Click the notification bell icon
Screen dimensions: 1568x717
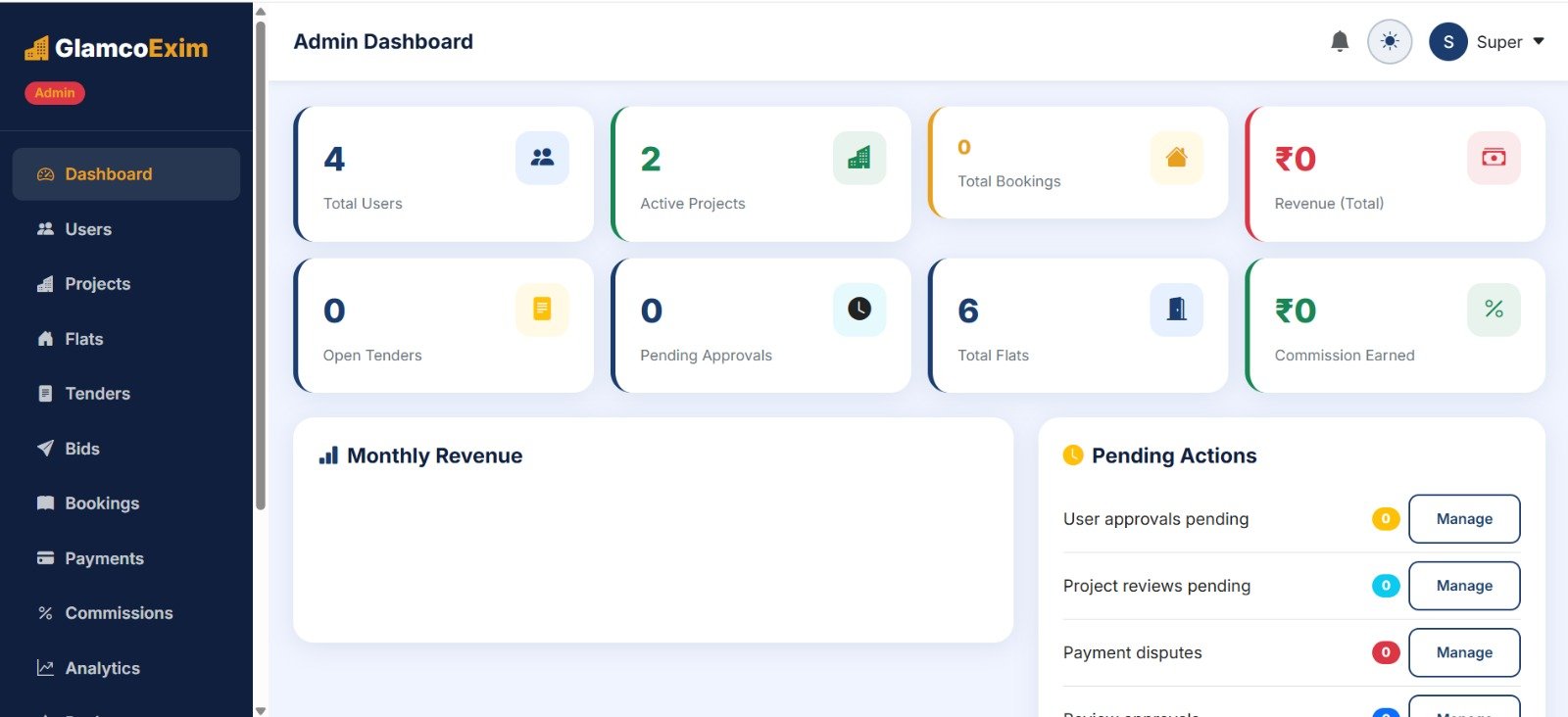coord(1340,41)
